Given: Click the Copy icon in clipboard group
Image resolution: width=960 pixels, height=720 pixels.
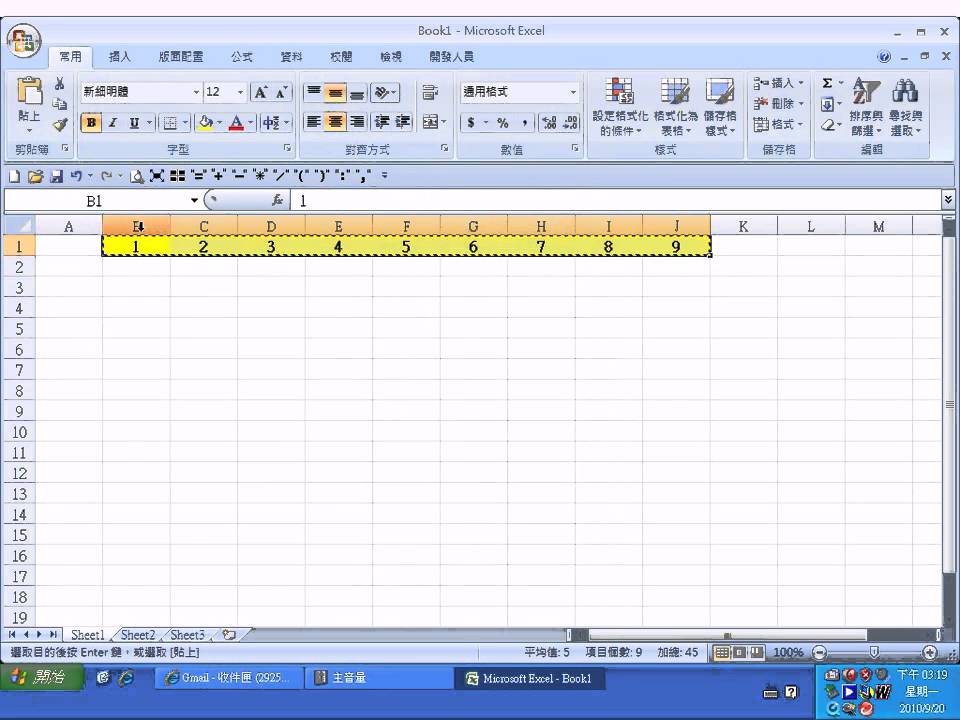Looking at the screenshot, I should [59, 103].
